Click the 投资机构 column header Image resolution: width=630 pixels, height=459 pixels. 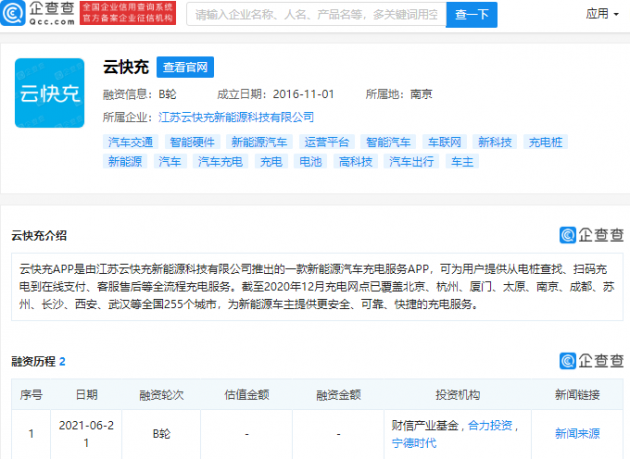pos(458,395)
